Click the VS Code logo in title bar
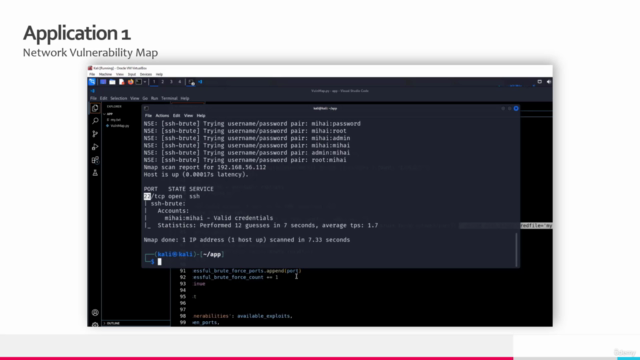The height and width of the screenshot is (360, 640). tap(93, 91)
